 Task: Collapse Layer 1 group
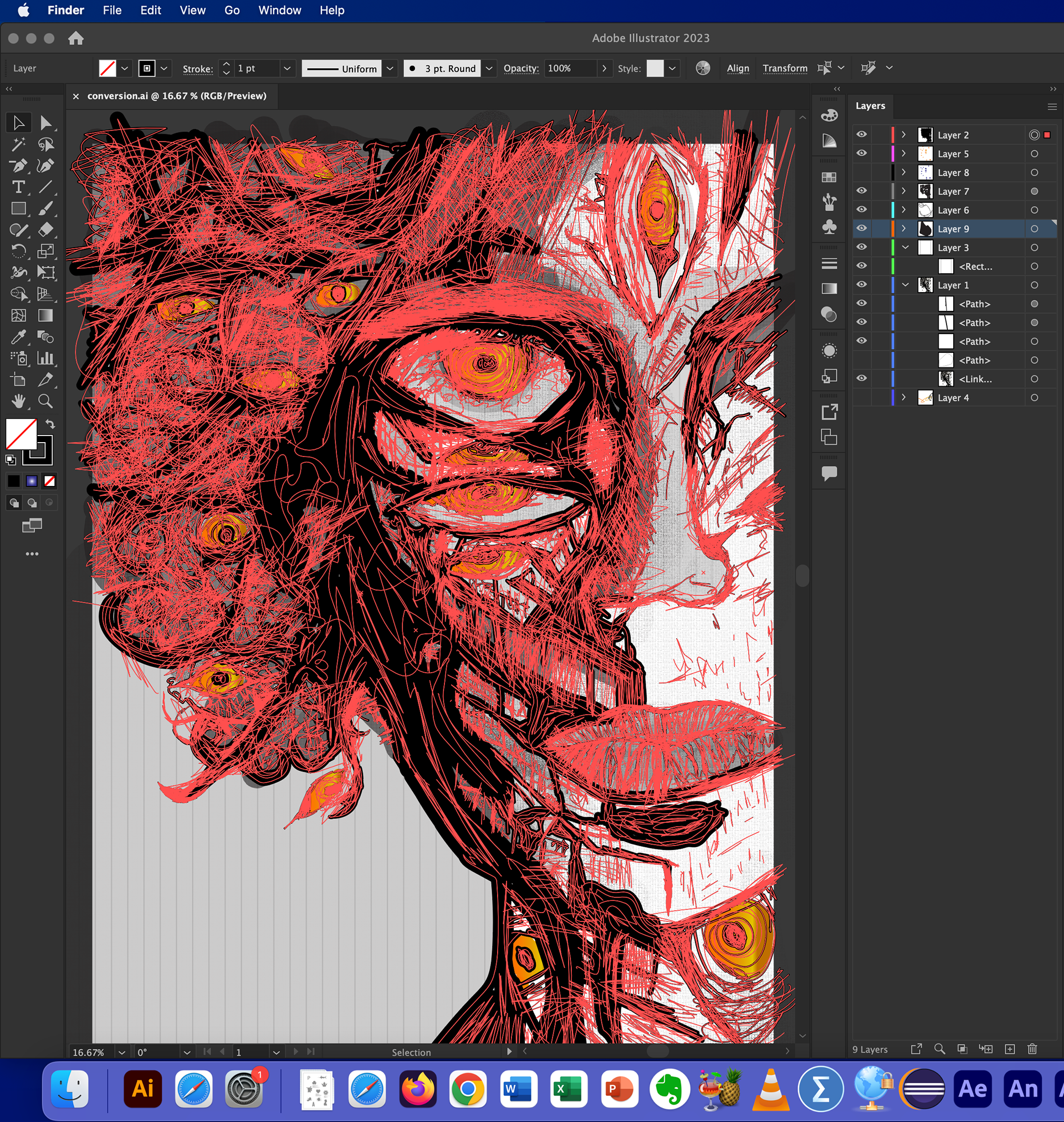click(x=905, y=285)
